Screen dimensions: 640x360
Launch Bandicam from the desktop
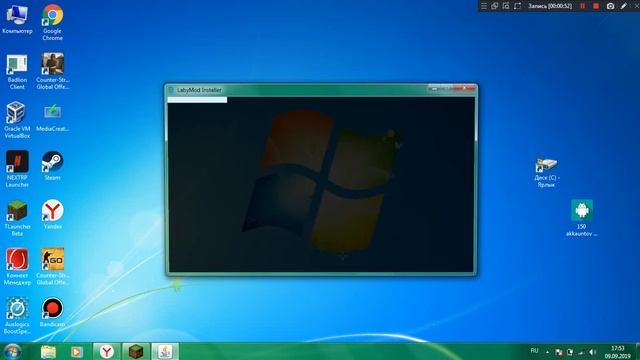(52, 313)
